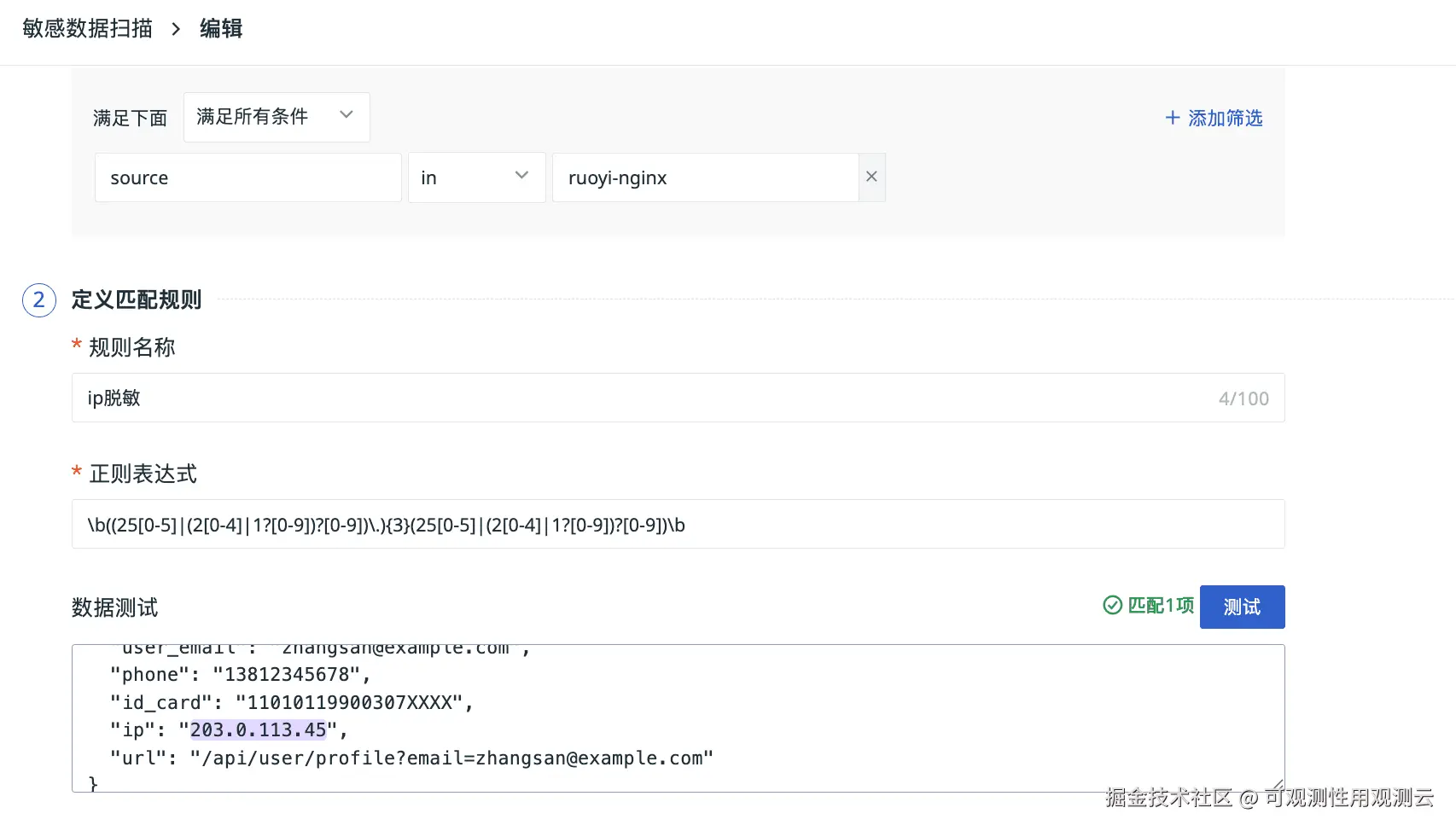Click the plus icon beside 添加筛选

click(x=1173, y=118)
